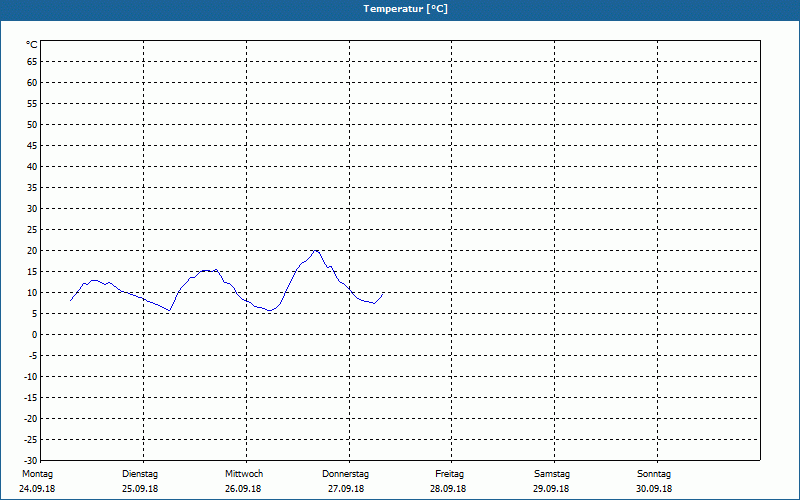Screen dimensions: 800x500
Task: Click the 35 value on the temperature axis
Action: pyautogui.click(x=32, y=188)
